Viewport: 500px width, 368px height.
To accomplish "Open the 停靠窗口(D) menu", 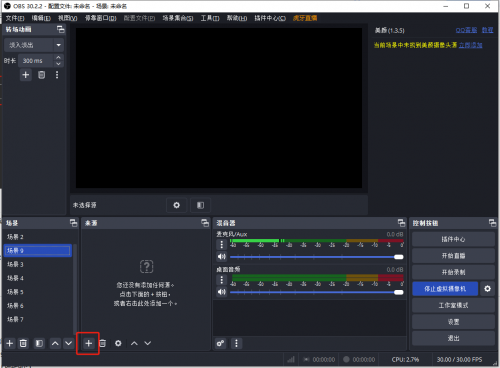I will point(100,18).
